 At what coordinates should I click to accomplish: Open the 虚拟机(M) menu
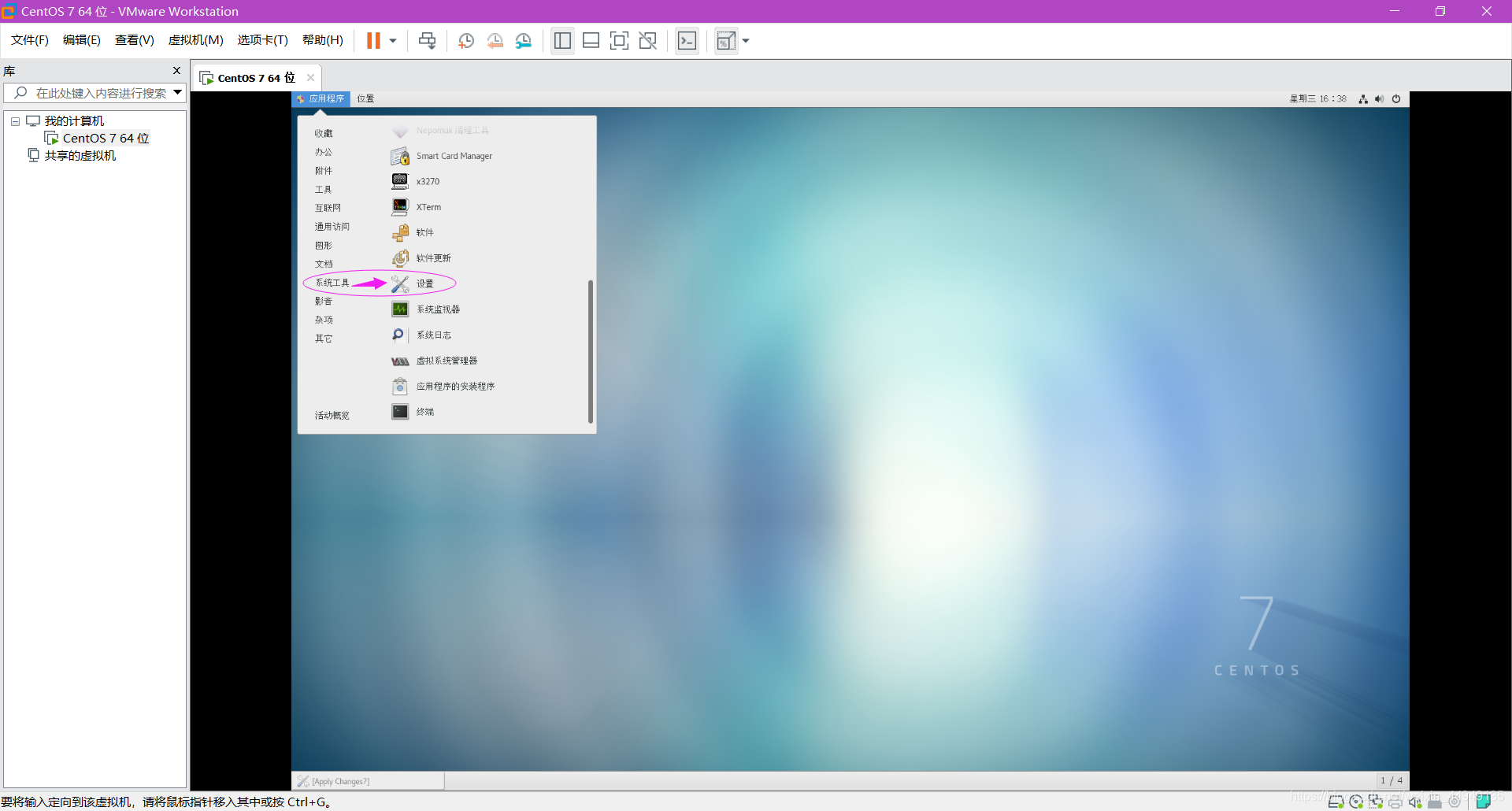coord(195,40)
